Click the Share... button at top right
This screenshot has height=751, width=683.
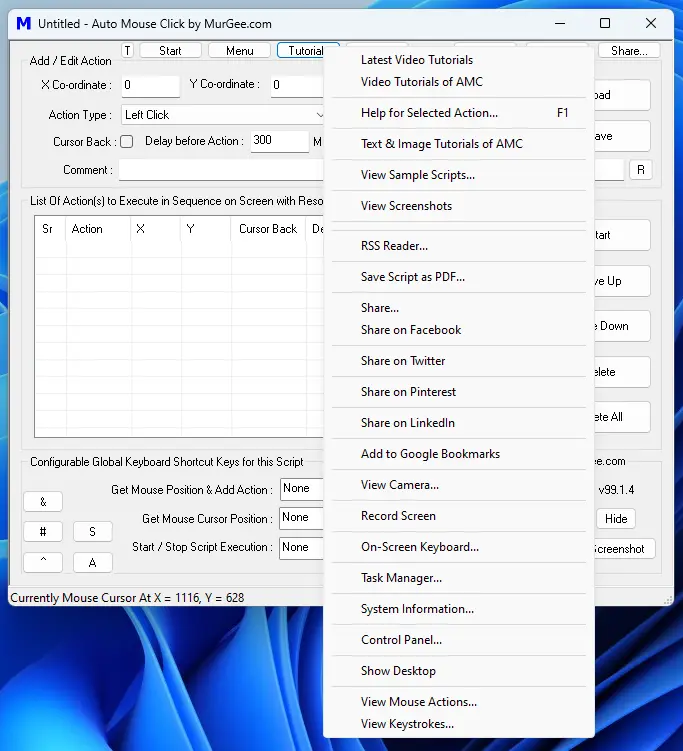[x=629, y=51]
